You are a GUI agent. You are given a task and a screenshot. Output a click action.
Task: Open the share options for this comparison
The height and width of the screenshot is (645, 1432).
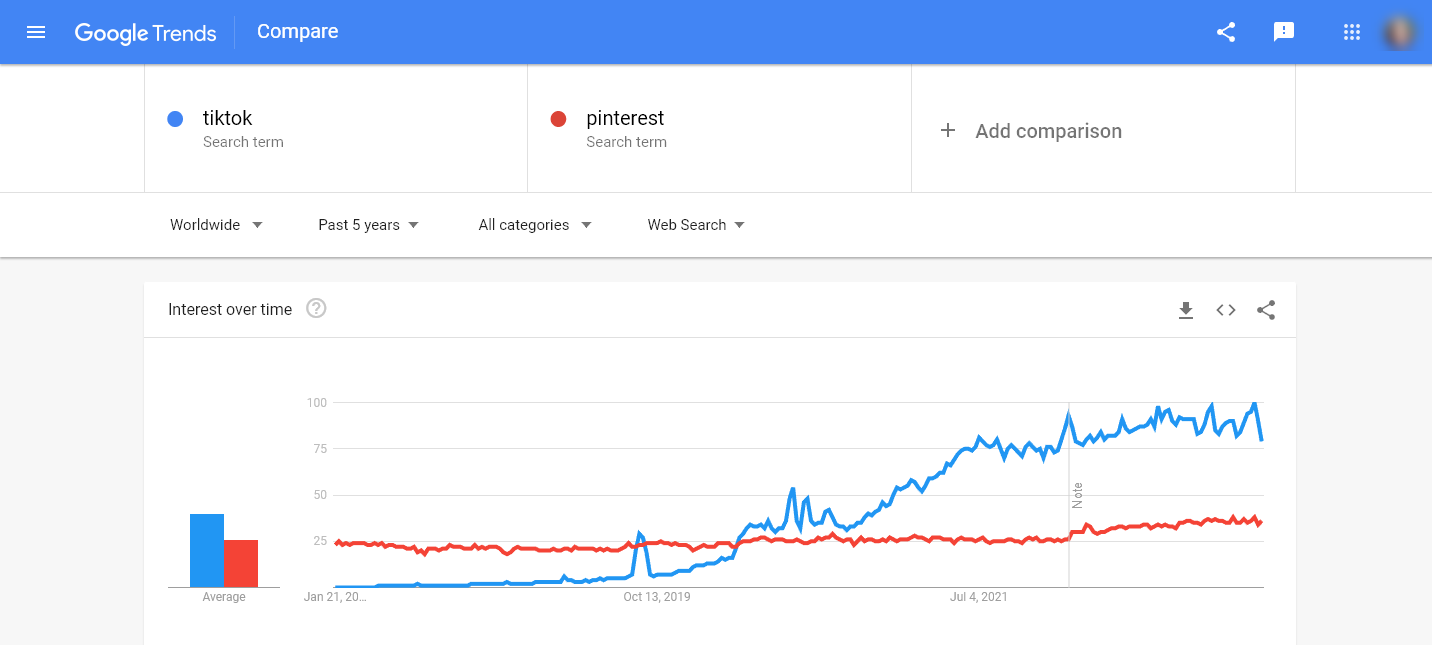(1226, 31)
